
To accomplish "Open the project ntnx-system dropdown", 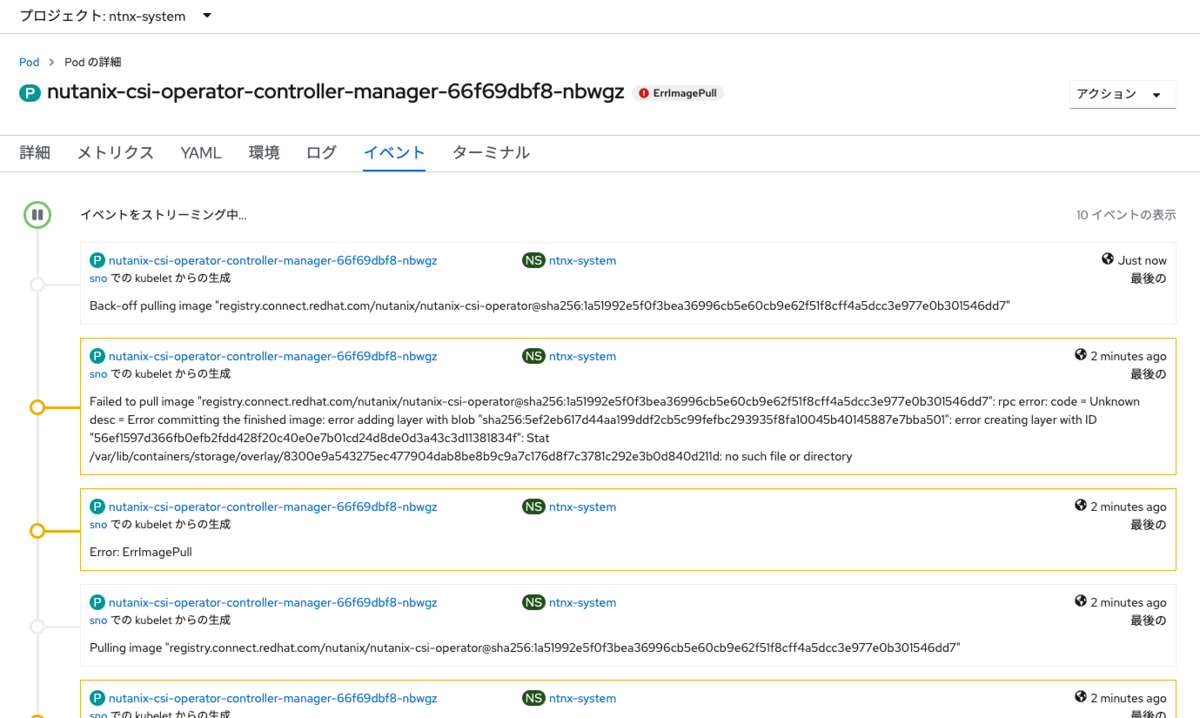I will pyautogui.click(x=116, y=16).
